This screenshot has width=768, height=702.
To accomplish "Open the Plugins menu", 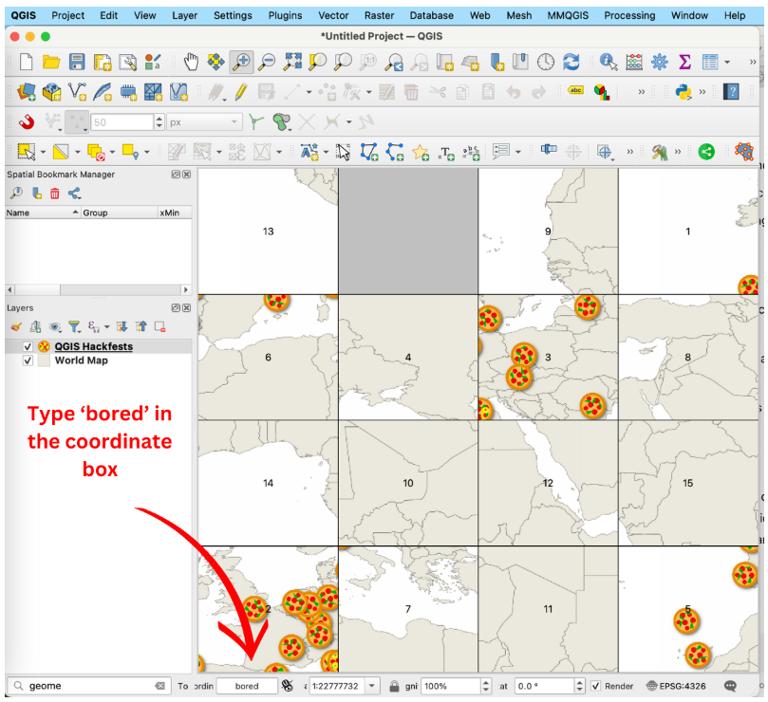I will click(285, 15).
